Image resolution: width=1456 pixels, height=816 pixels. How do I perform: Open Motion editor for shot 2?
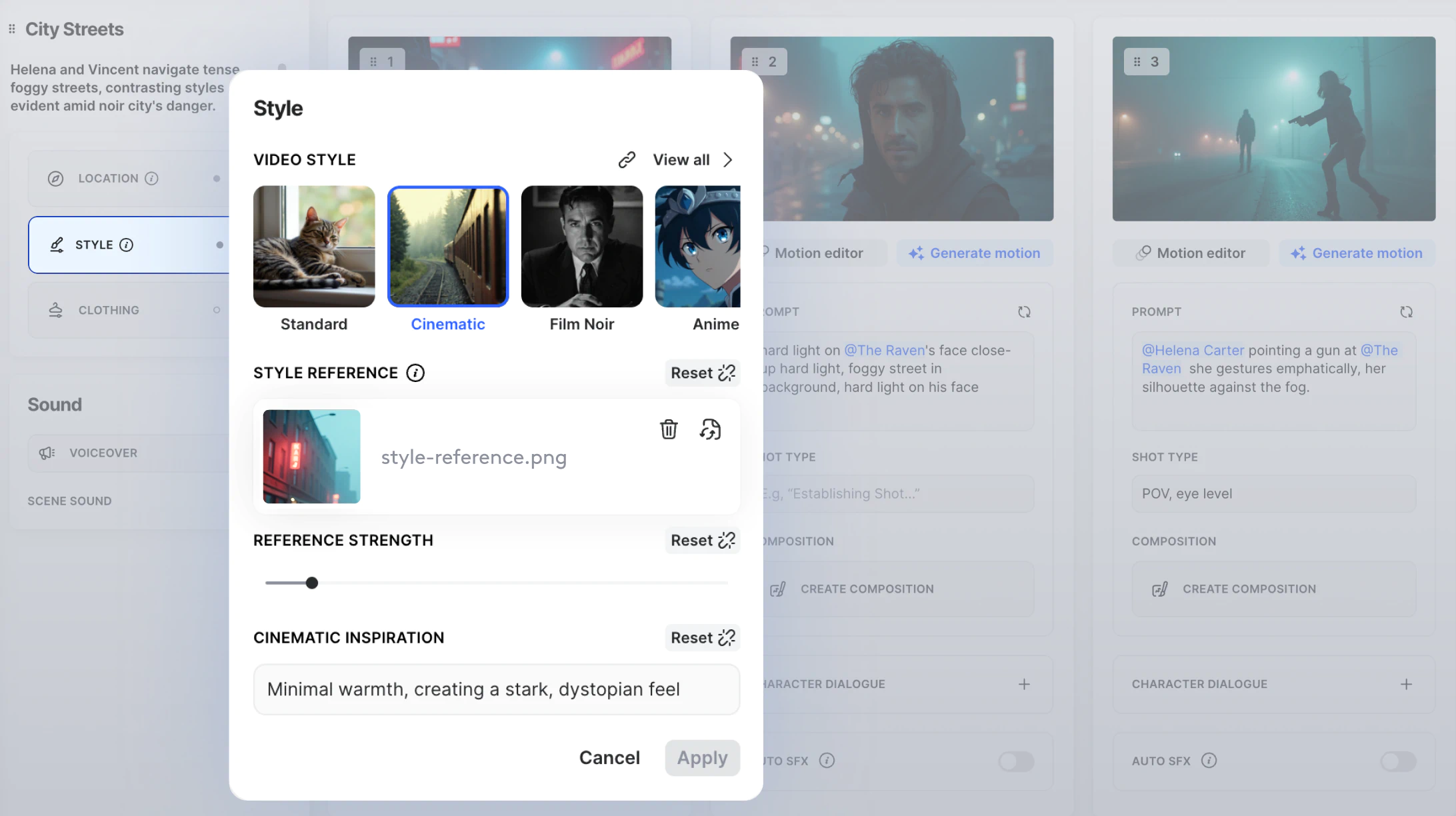(825, 253)
